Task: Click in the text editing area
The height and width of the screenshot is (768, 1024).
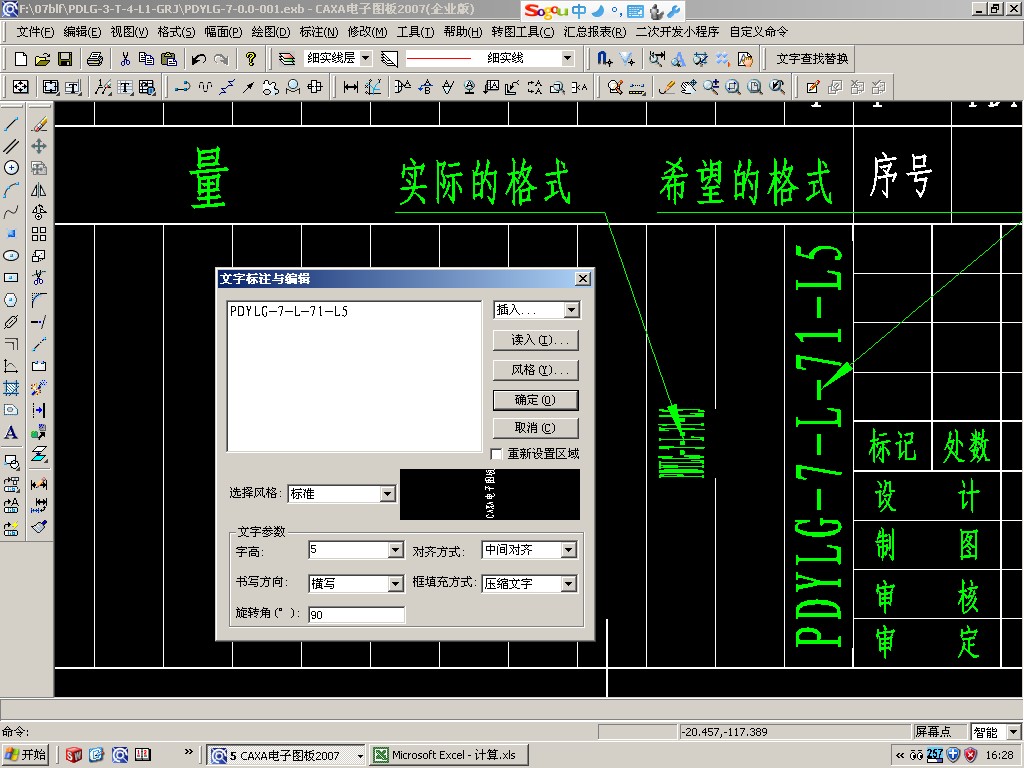Action: (x=354, y=376)
